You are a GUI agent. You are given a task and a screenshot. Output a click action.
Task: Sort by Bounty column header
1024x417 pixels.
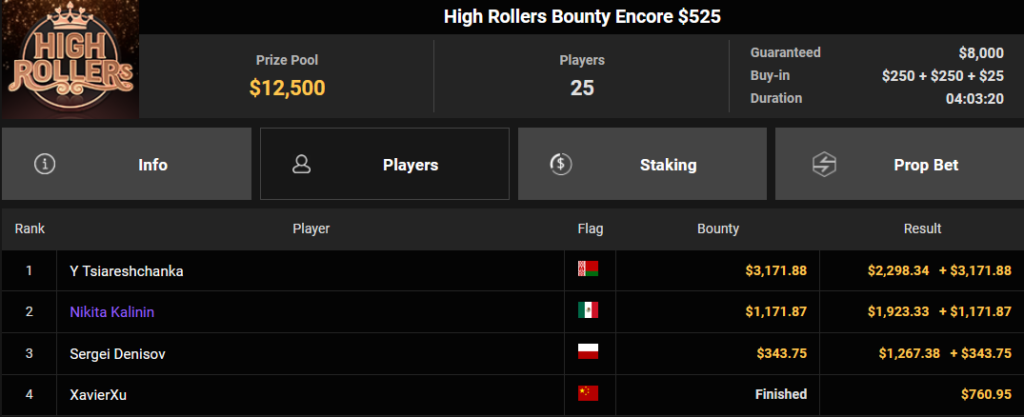(718, 229)
